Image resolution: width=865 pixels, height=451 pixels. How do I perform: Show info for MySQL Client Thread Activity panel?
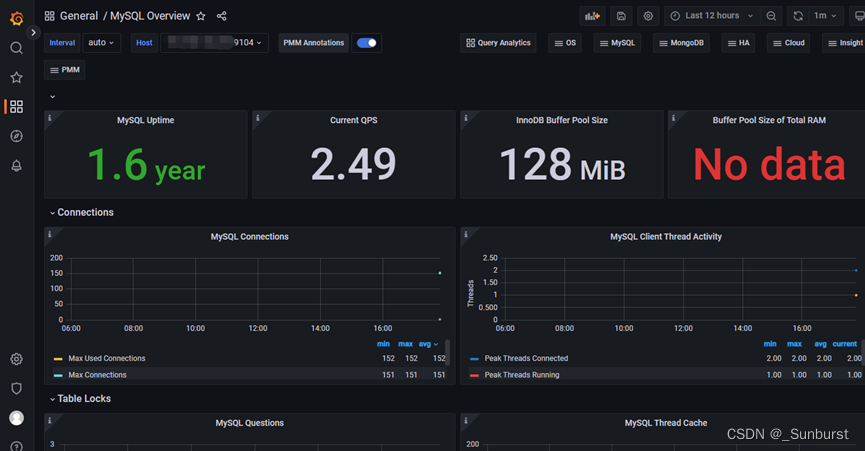click(466, 234)
